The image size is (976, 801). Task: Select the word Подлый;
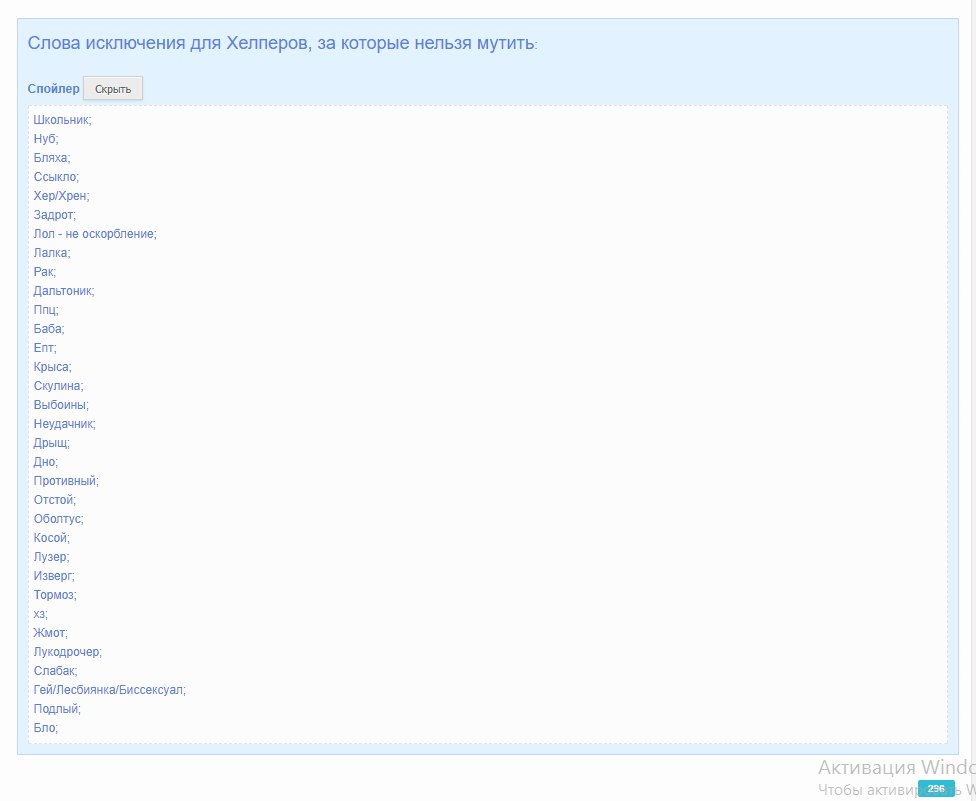tap(57, 708)
